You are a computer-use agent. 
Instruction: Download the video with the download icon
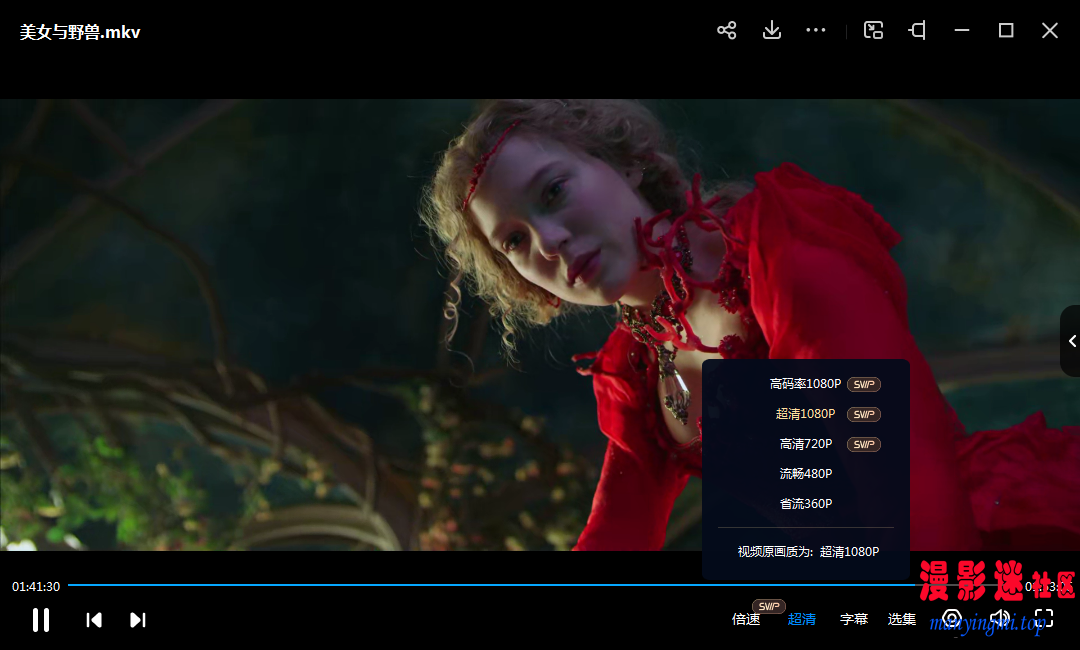point(772,30)
